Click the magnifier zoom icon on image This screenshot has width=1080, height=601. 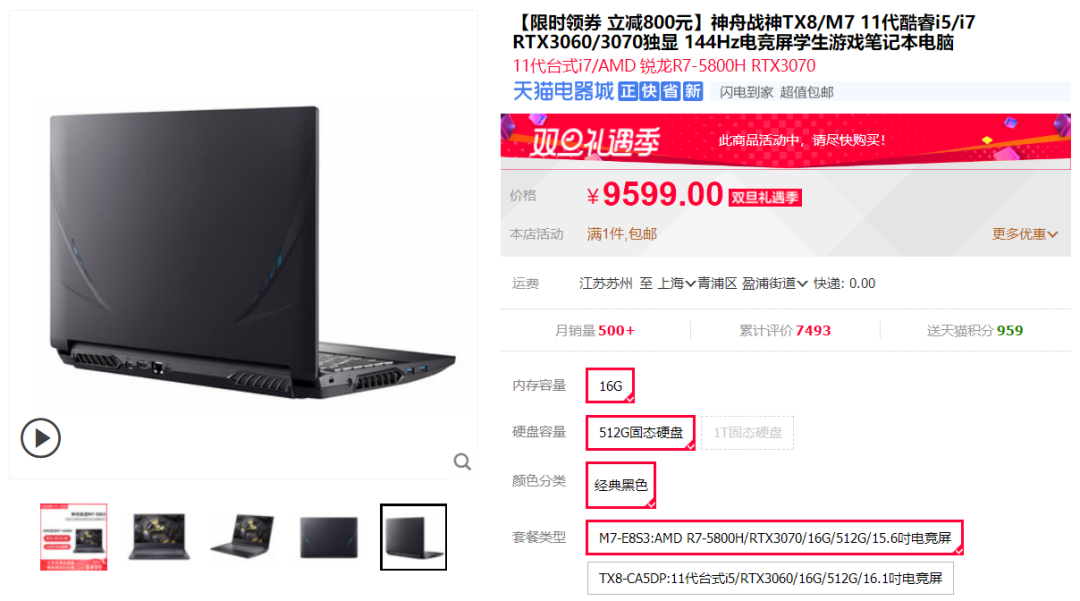[x=462, y=462]
